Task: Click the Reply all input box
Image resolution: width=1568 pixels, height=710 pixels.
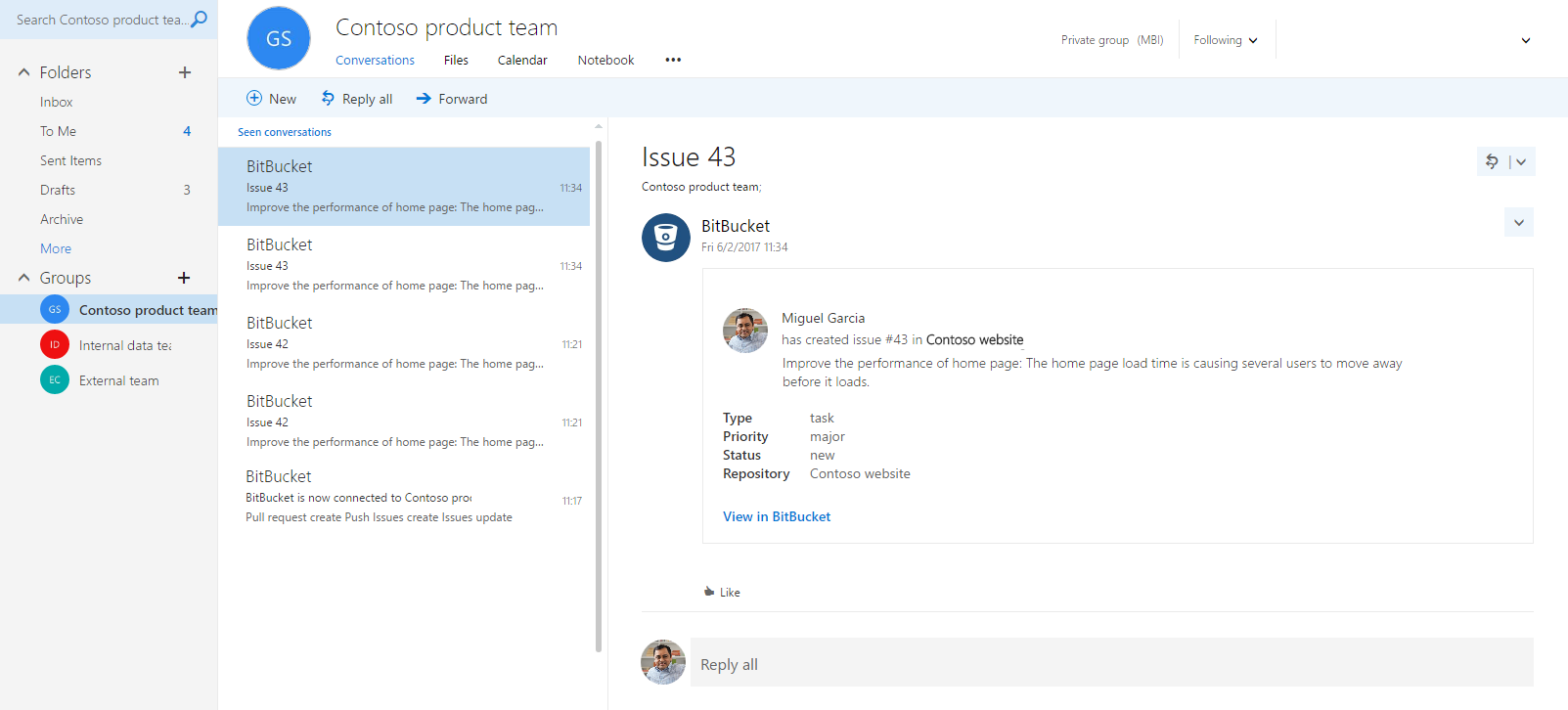Action: pyautogui.click(x=1112, y=662)
